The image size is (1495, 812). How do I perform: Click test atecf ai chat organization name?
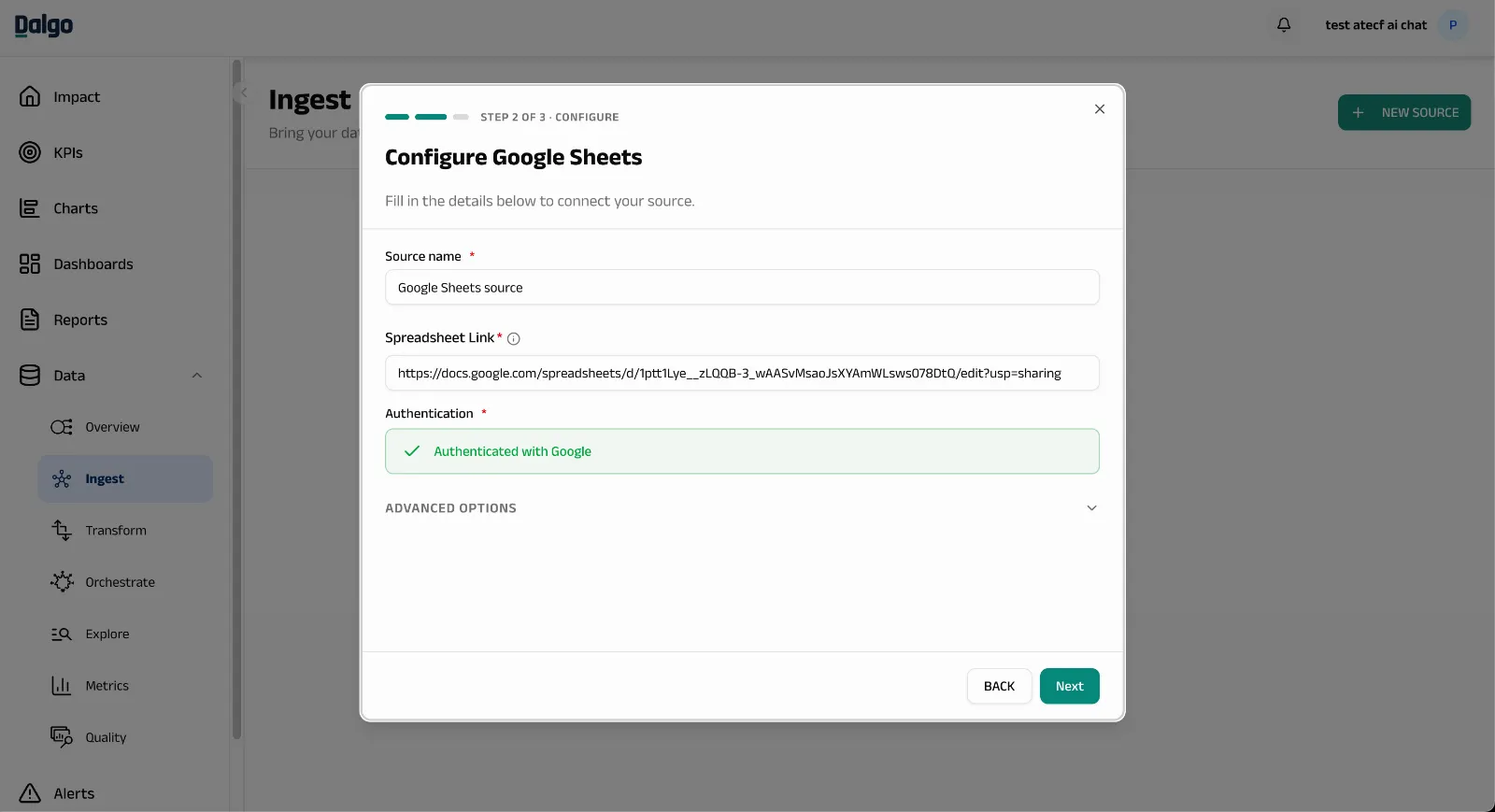[x=1375, y=25]
